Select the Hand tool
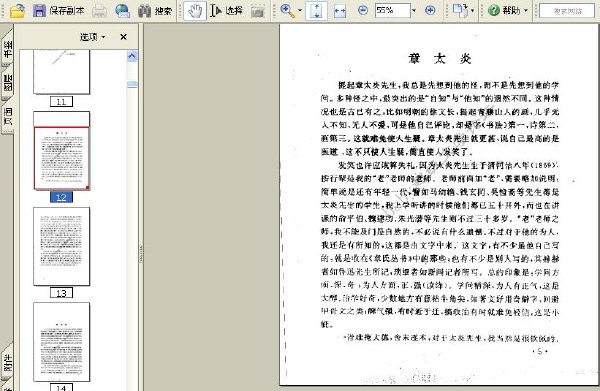Image resolution: width=600 pixels, height=391 pixels. (195, 11)
